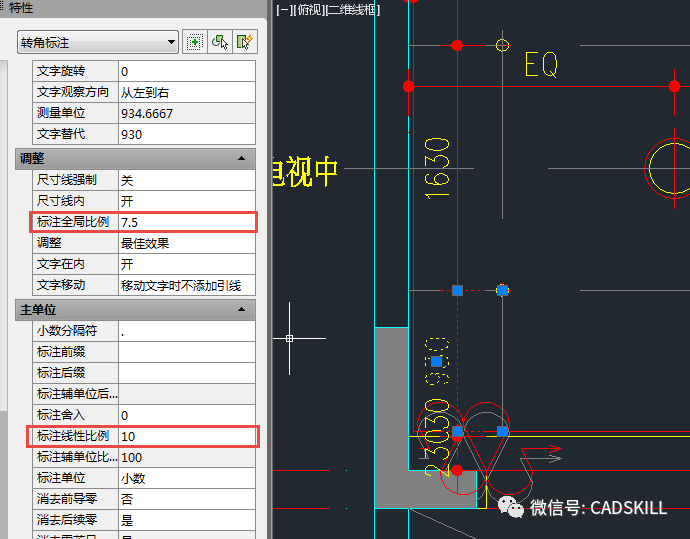Select the 文字替代 property label
This screenshot has height=539, width=690.
(x=61, y=134)
